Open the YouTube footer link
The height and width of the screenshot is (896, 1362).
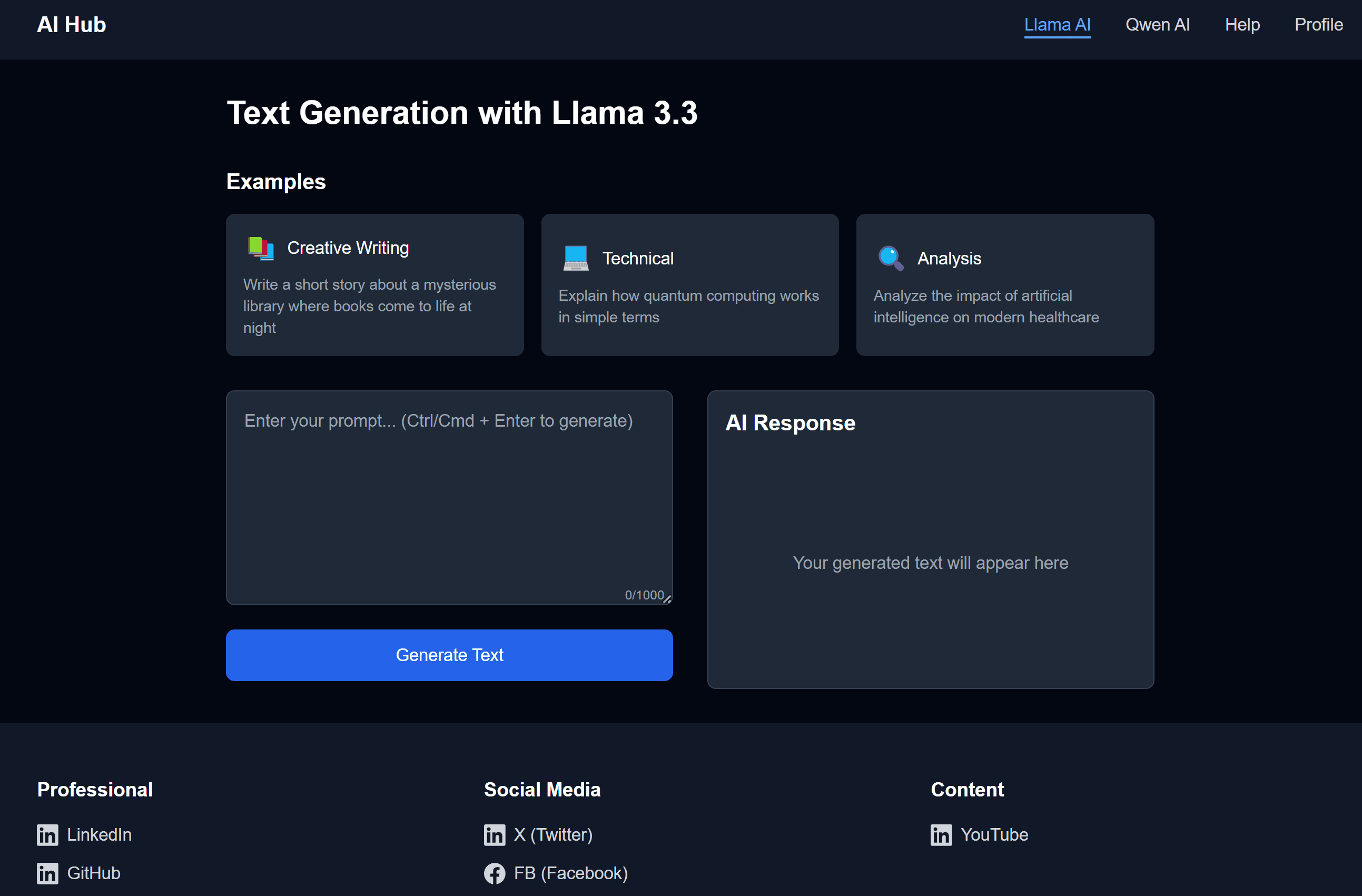[x=994, y=835]
